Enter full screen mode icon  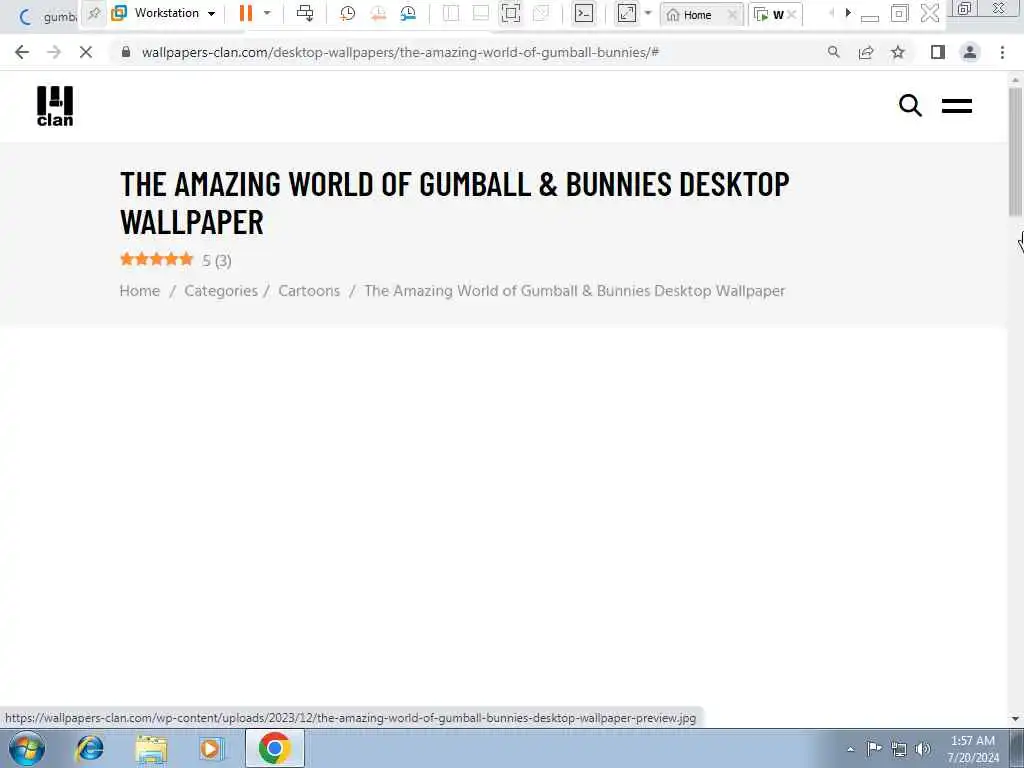511,13
